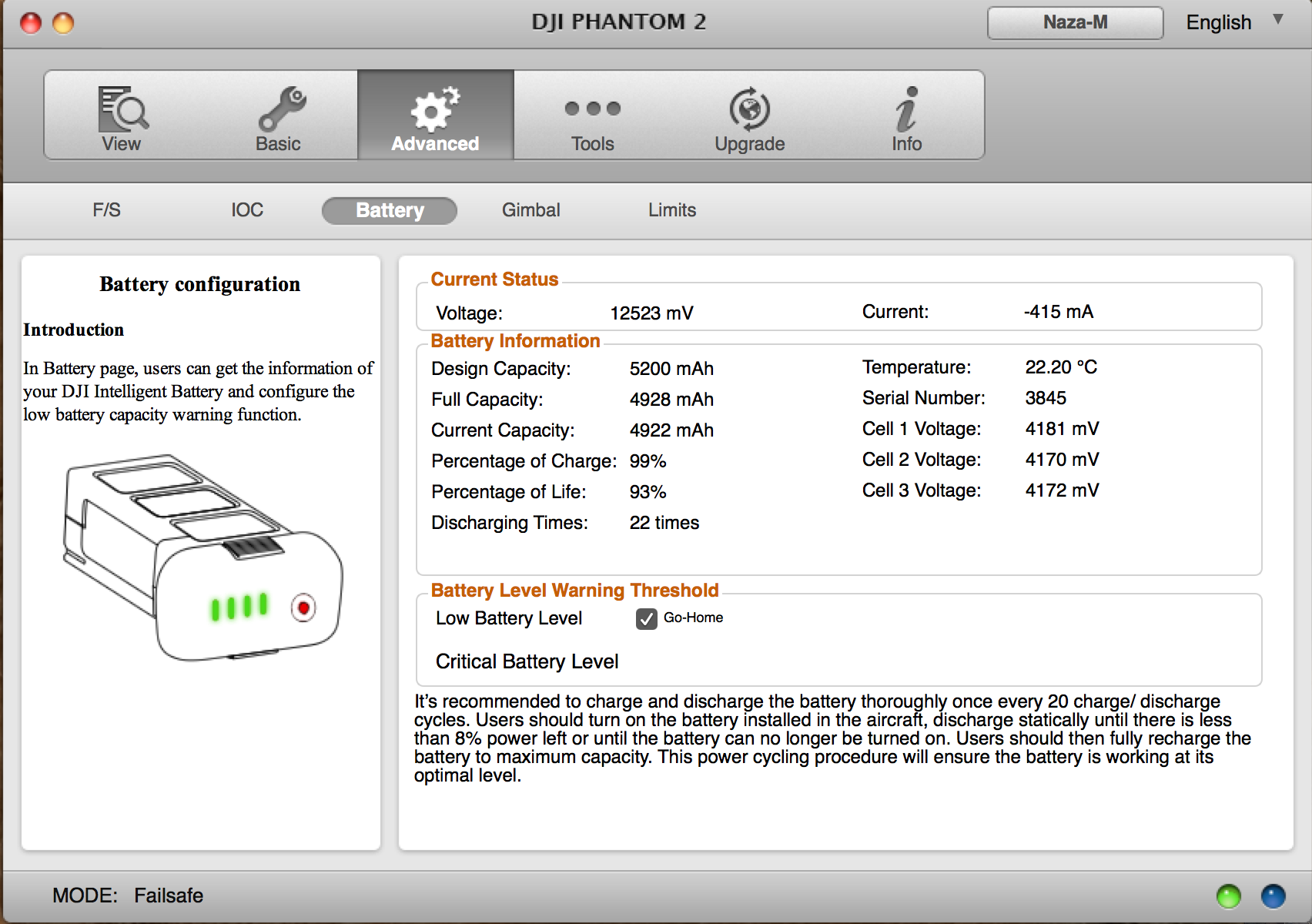Click the 12523 mV voltage value
Viewport: 1312px width, 924px height.
click(x=652, y=313)
